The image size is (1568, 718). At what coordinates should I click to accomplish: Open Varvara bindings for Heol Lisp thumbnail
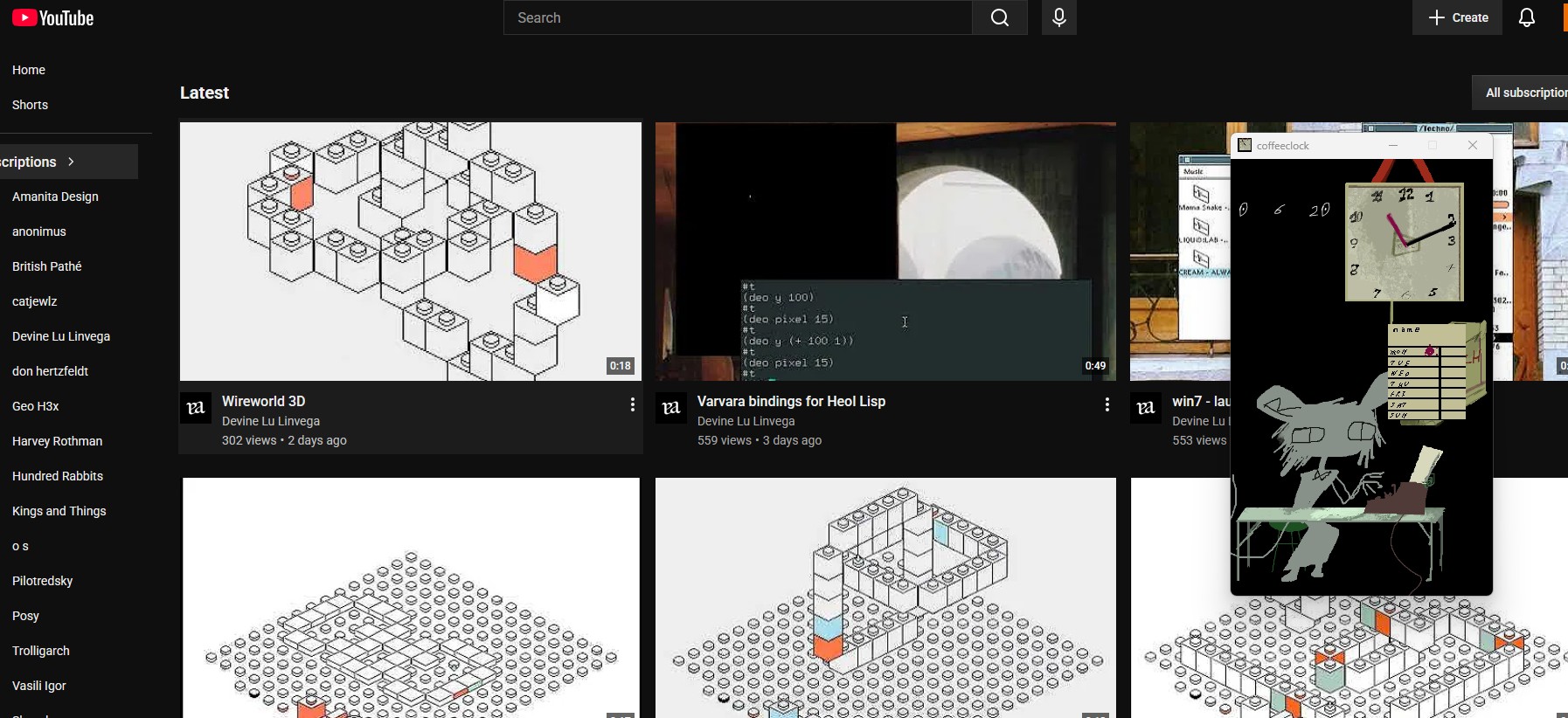885,252
